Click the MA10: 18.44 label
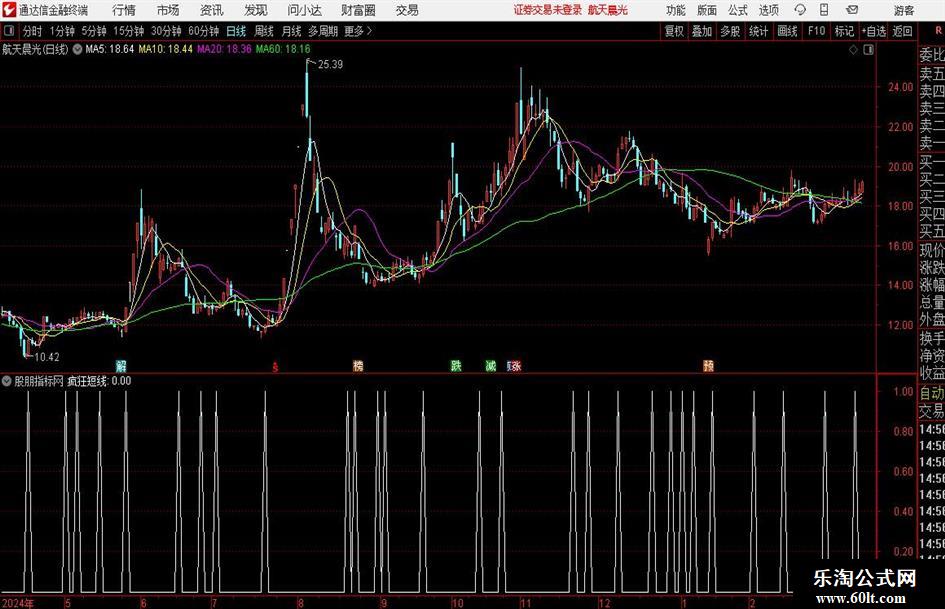The image size is (945, 609). click(166, 49)
